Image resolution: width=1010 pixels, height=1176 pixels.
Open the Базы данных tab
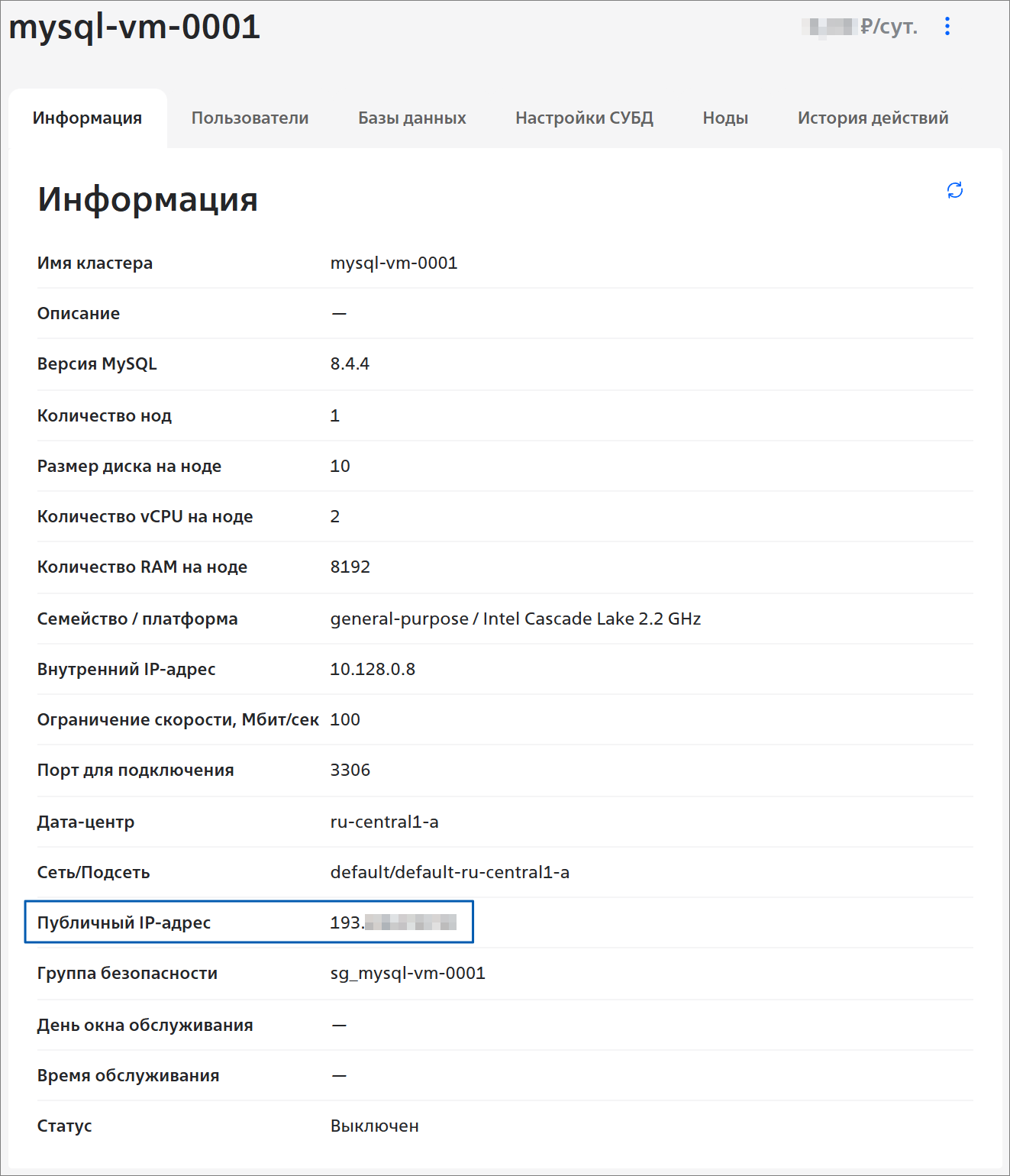412,118
